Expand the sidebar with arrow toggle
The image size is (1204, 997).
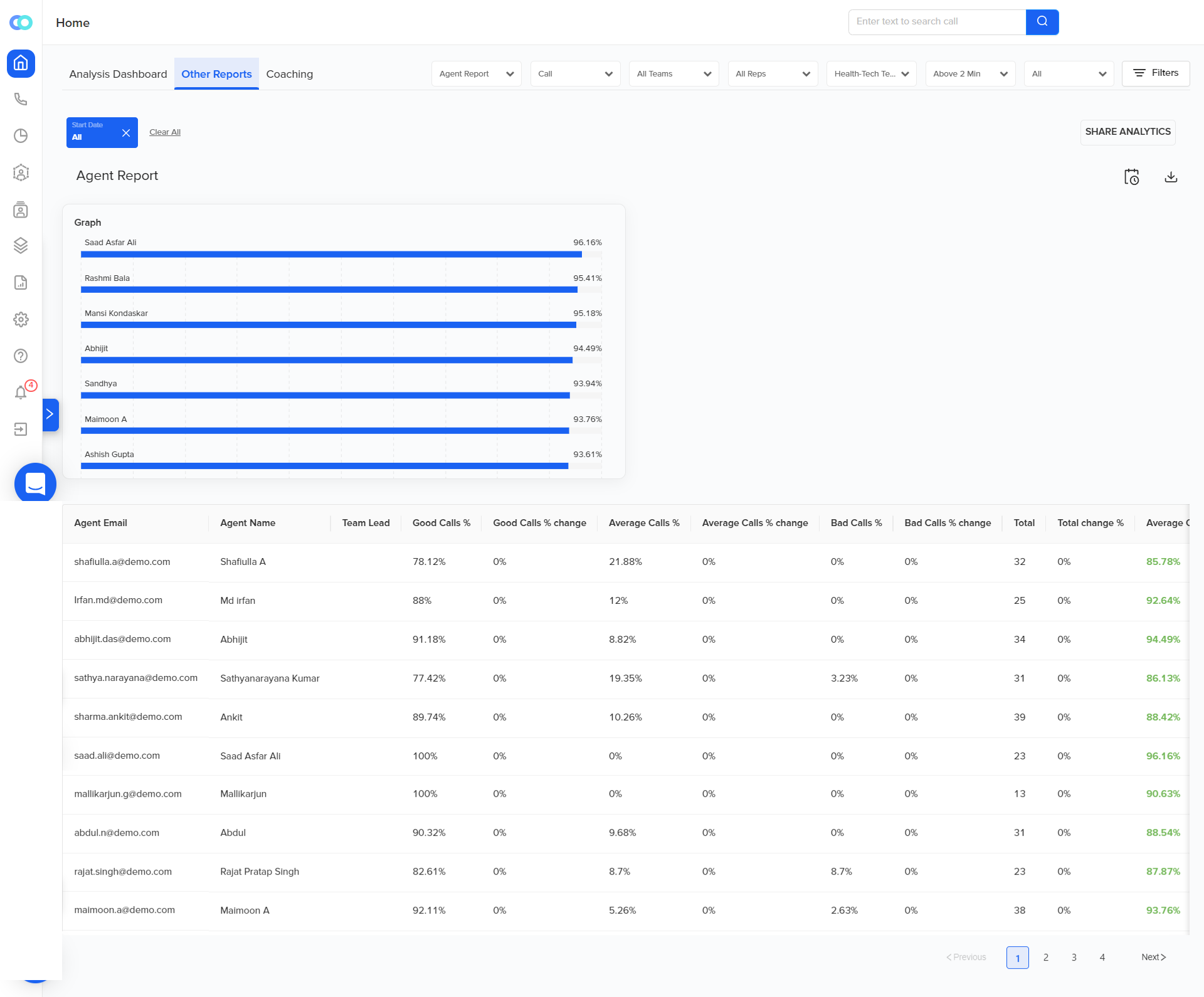pos(50,414)
